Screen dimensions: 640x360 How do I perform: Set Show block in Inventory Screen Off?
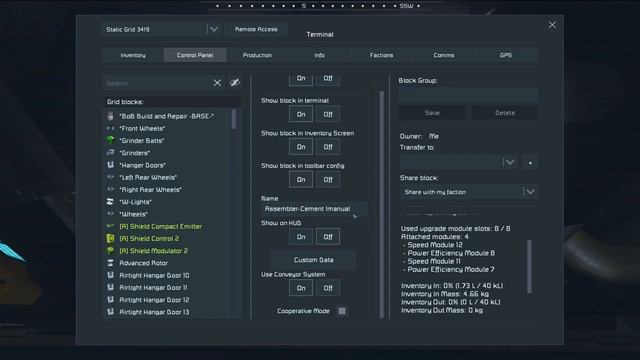click(328, 147)
